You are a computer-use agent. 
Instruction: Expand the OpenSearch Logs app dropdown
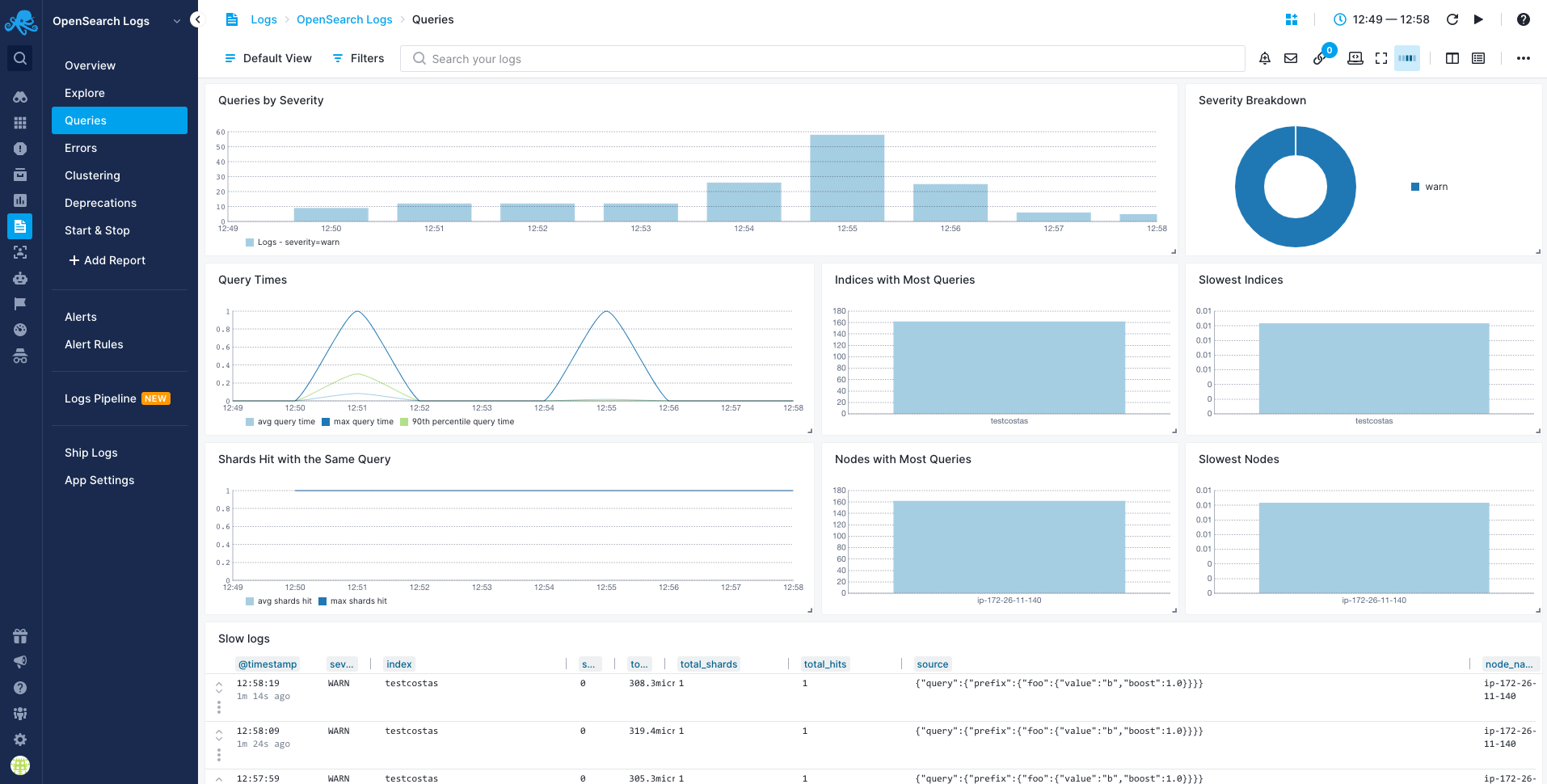tap(177, 21)
